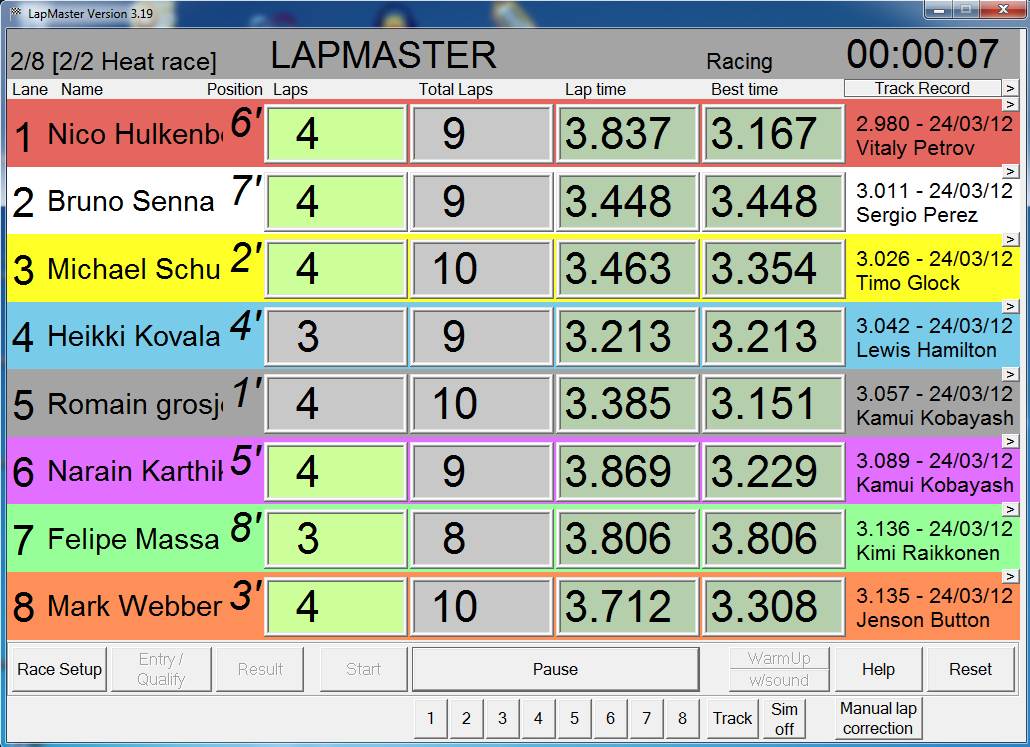Toggle lane 8 on or off
This screenshot has width=1030, height=747.
pos(682,718)
